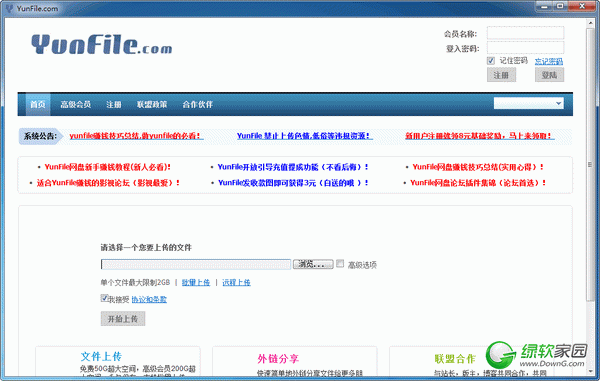Maximize the YunFile window
600x381 pixels.
click(560, 6)
